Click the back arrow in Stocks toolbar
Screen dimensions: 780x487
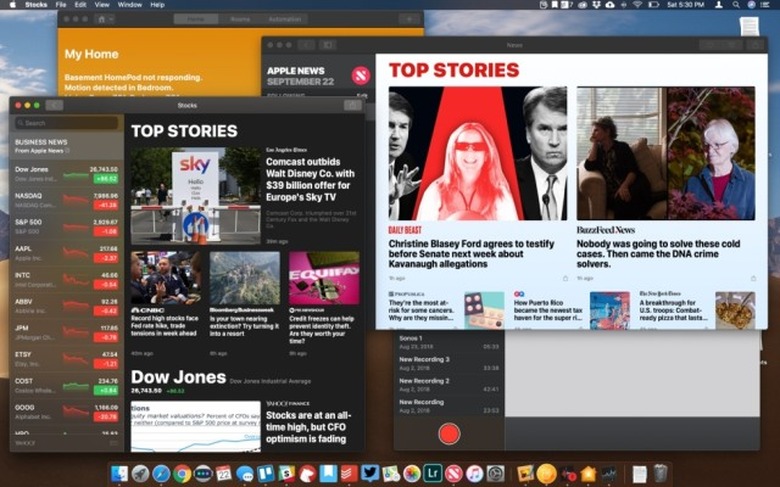coord(54,105)
